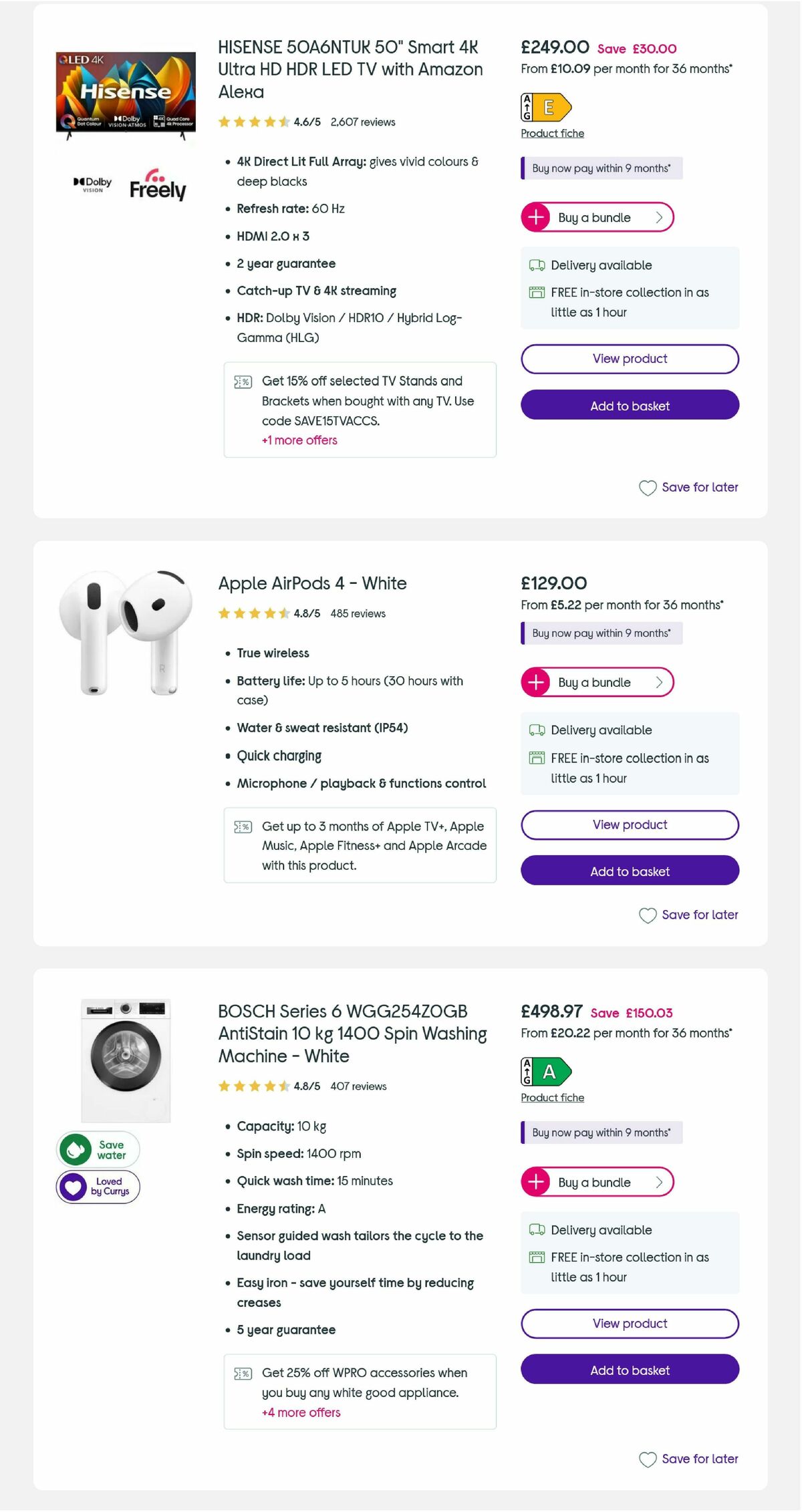Click the Freely logo
The image size is (802, 1512).
pos(158,188)
